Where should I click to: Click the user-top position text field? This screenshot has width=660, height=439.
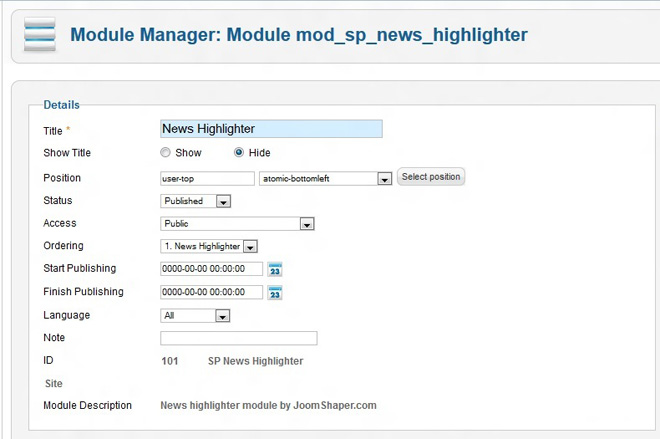207,178
